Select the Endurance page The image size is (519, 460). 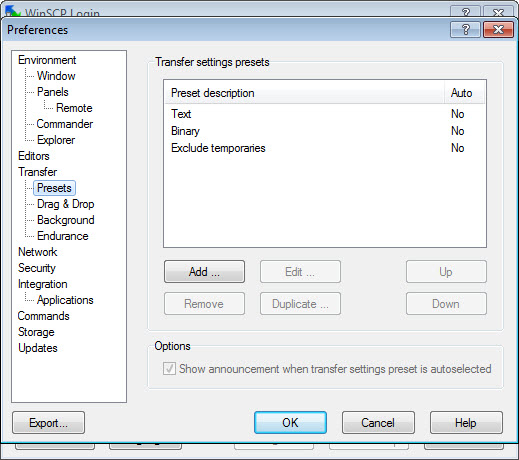[x=63, y=236]
